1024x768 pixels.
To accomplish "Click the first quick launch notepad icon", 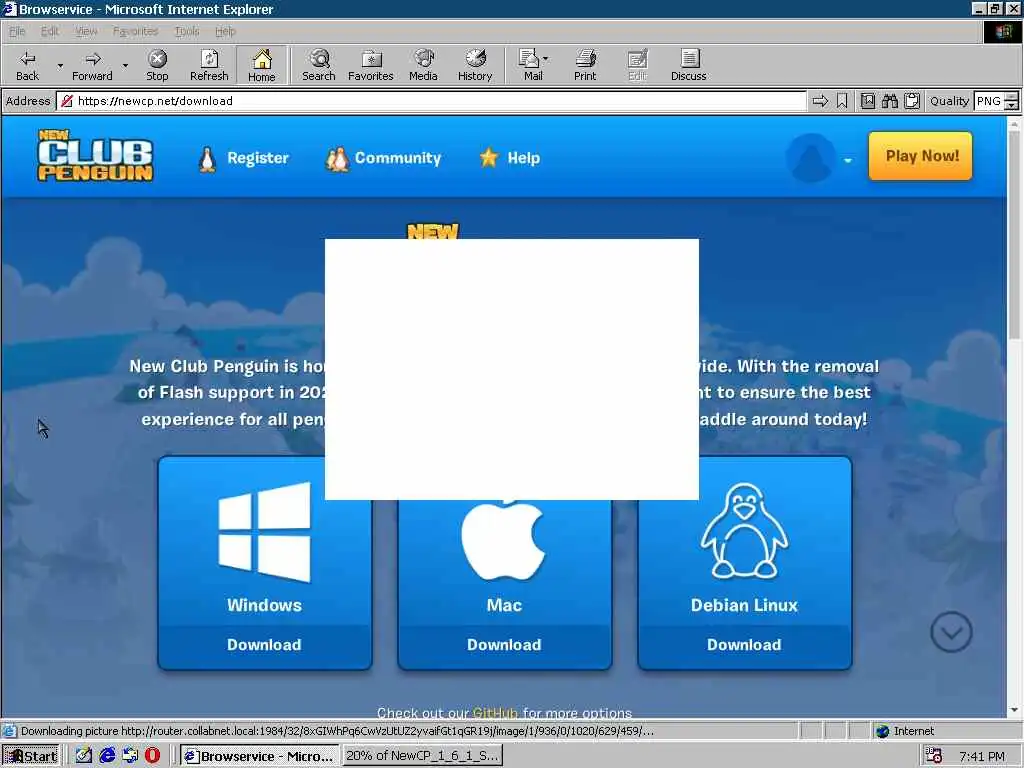I will point(84,756).
